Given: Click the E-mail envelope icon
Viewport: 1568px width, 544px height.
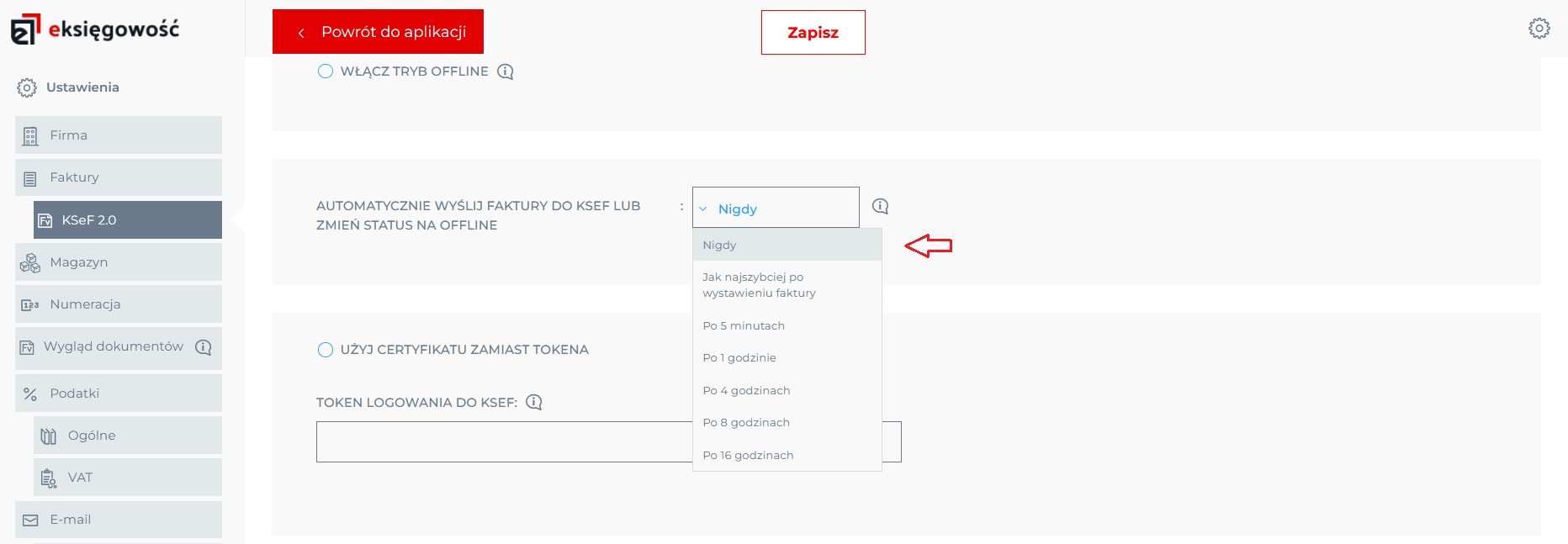Looking at the screenshot, I should pos(30,520).
